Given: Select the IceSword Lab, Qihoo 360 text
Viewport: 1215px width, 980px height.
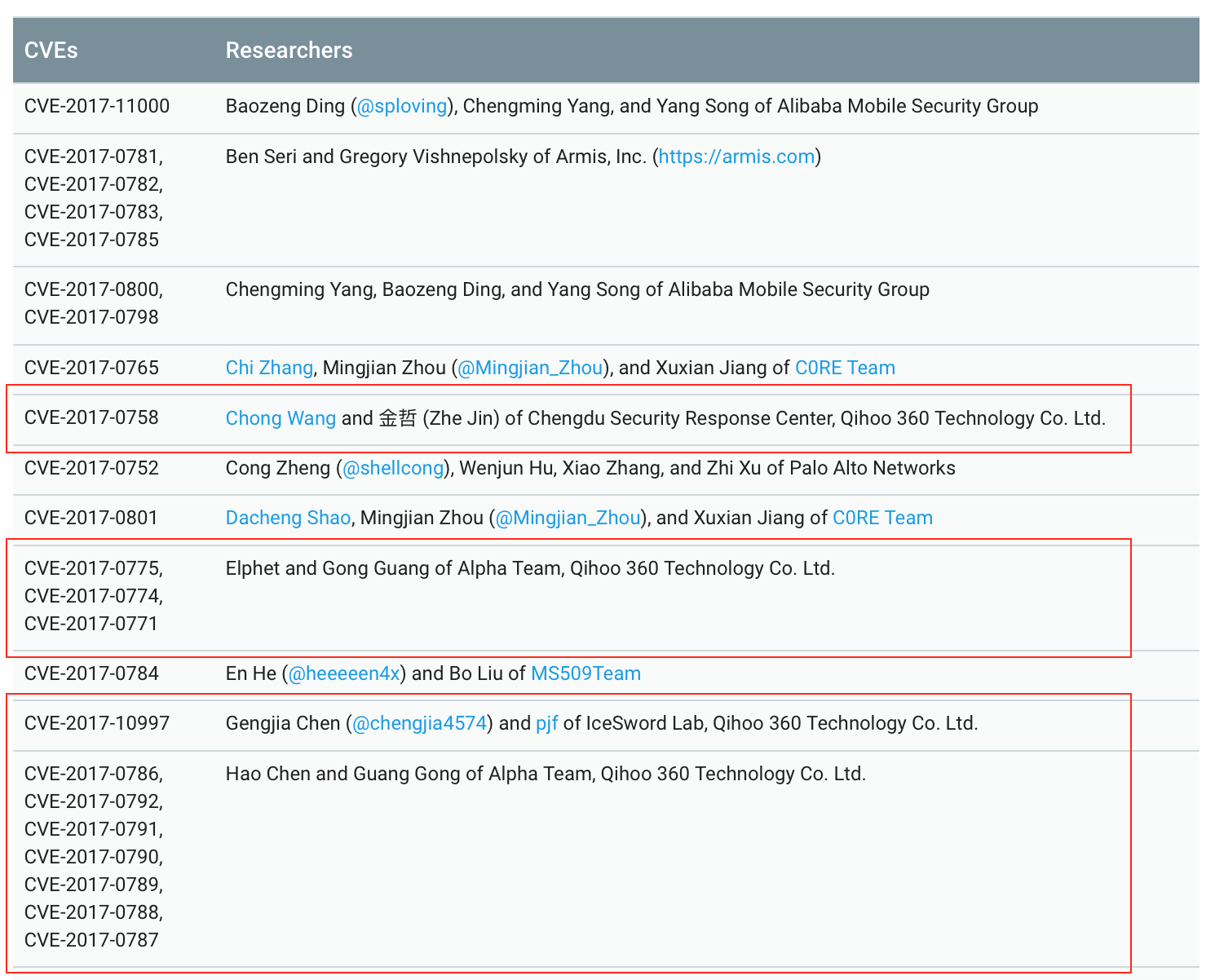Looking at the screenshot, I should coord(694,723).
